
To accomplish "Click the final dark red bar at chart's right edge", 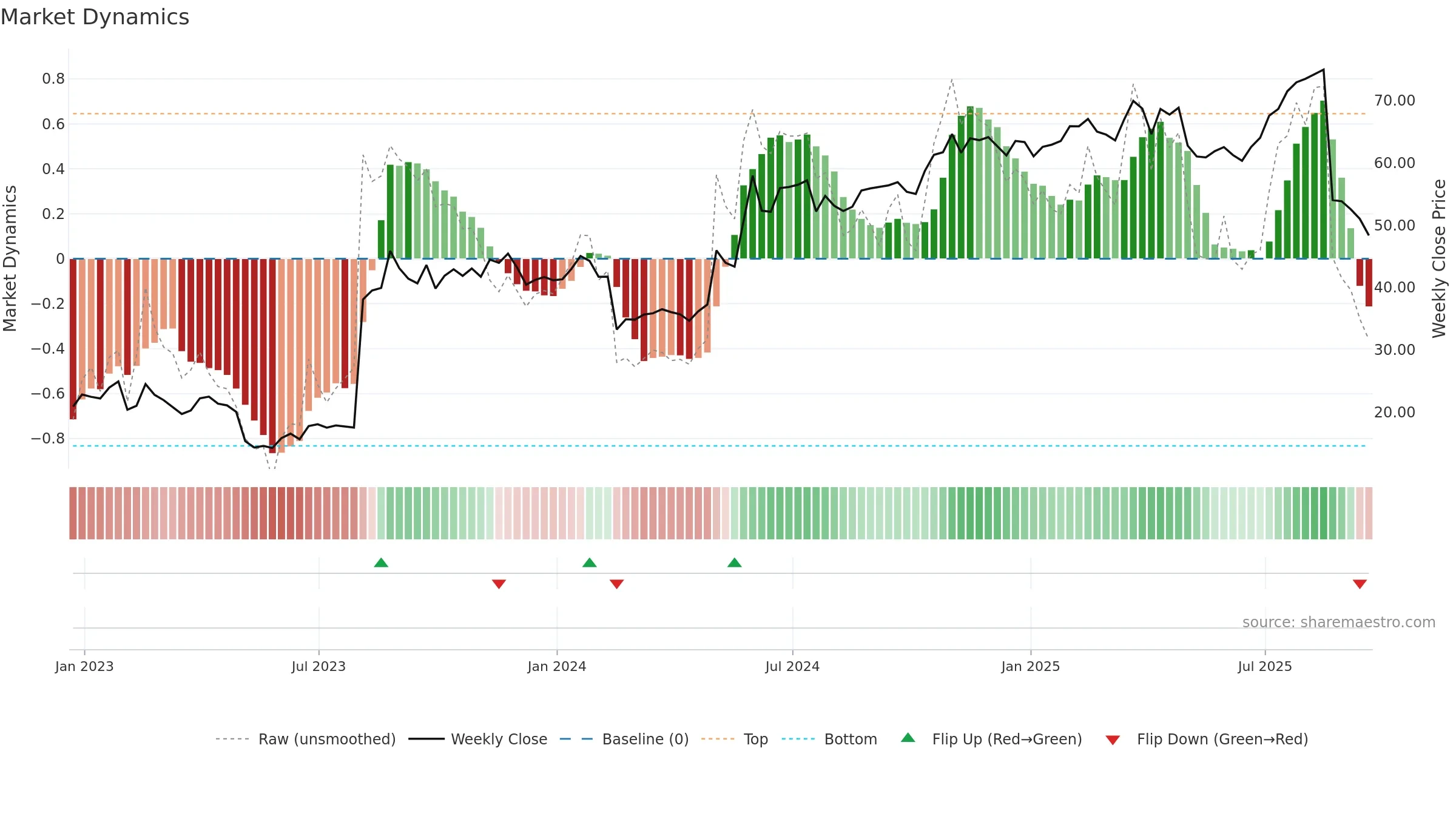I will click(x=1369, y=283).
